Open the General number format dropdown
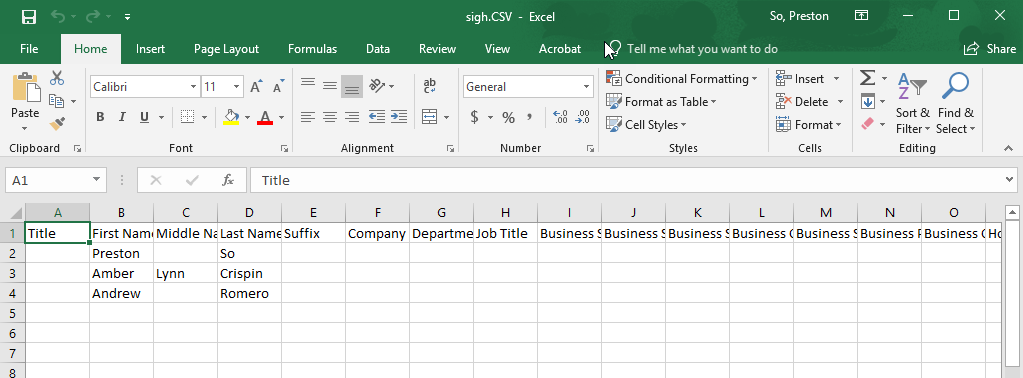The height and width of the screenshot is (378, 1023). point(586,86)
